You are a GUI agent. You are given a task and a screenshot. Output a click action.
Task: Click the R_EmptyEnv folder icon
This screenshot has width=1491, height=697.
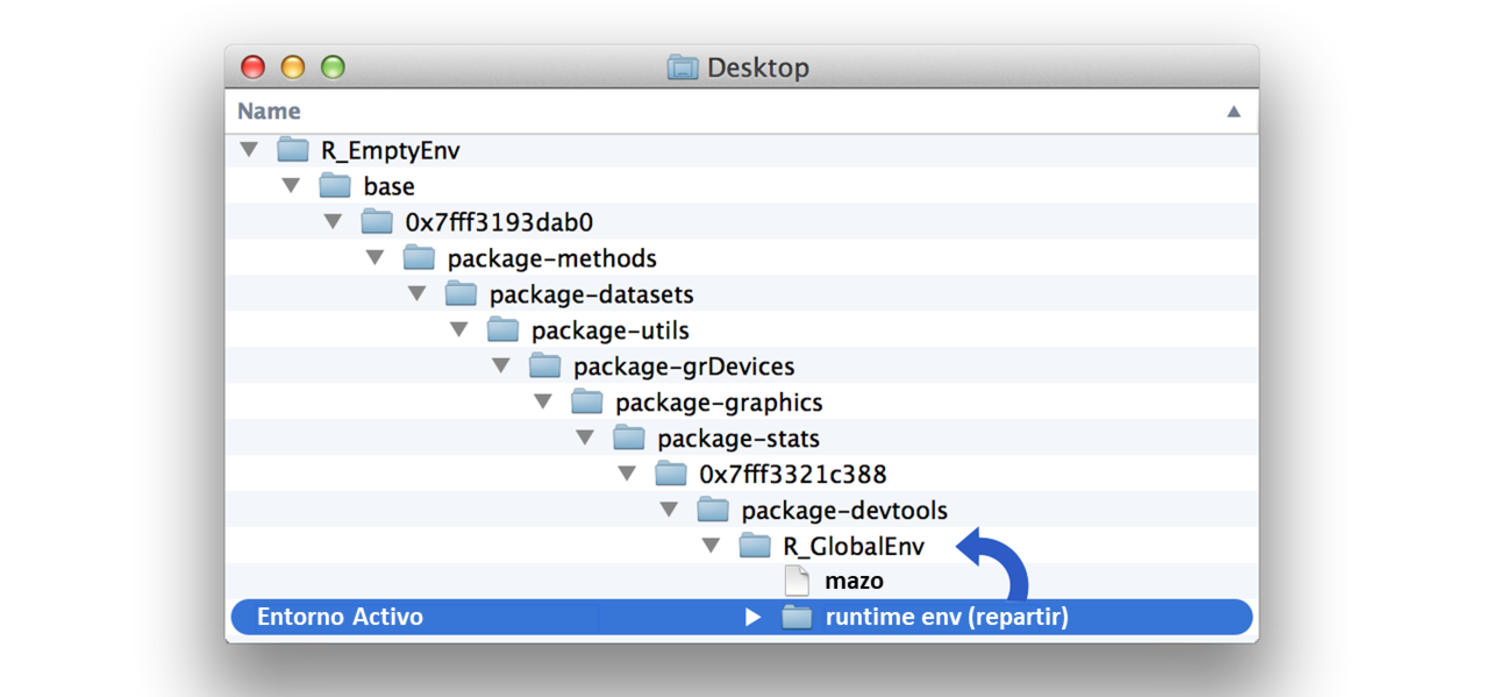(x=293, y=151)
